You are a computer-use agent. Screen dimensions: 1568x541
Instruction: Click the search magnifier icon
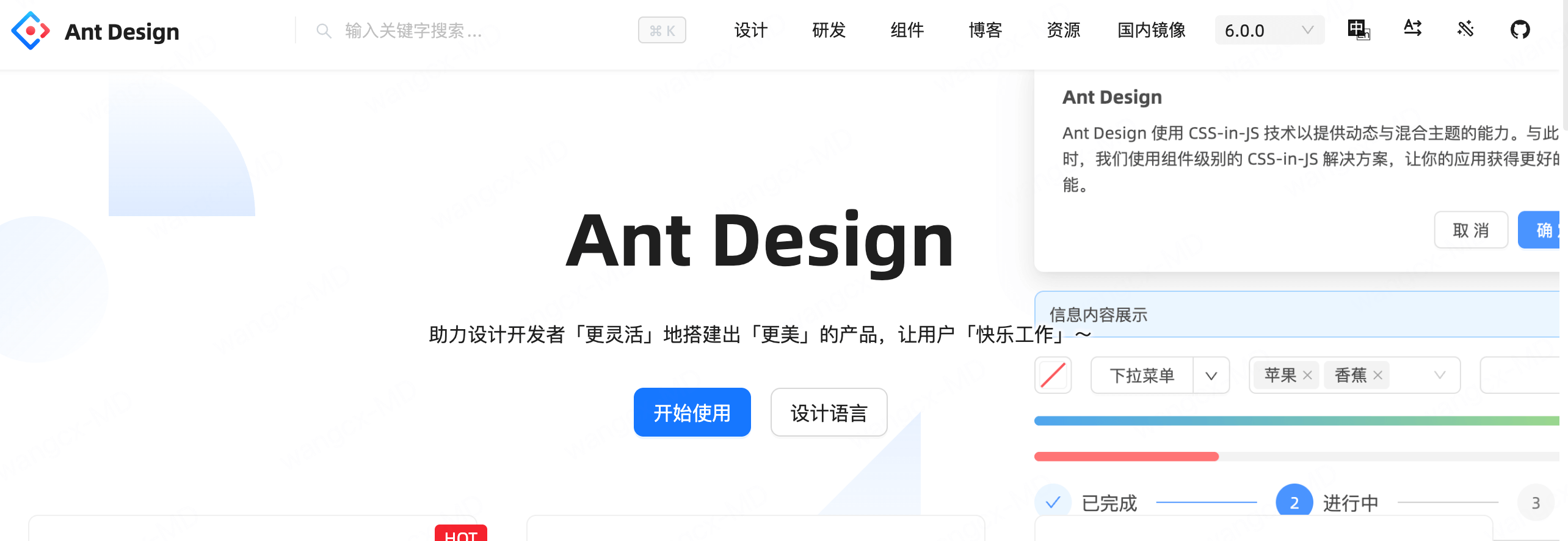point(324,31)
